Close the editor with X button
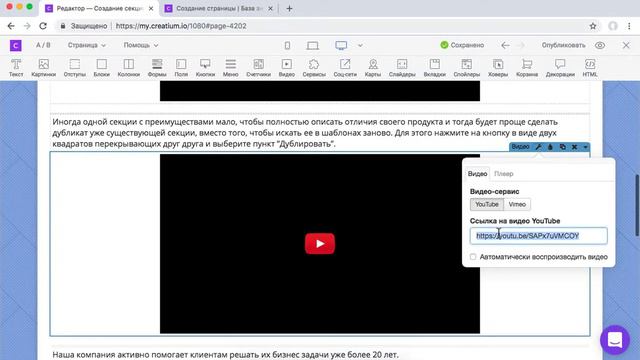 click(626, 45)
